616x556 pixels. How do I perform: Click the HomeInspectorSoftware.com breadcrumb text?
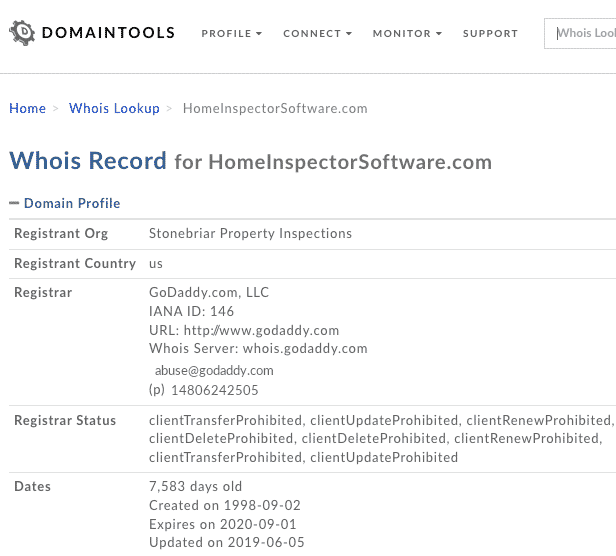coord(275,108)
